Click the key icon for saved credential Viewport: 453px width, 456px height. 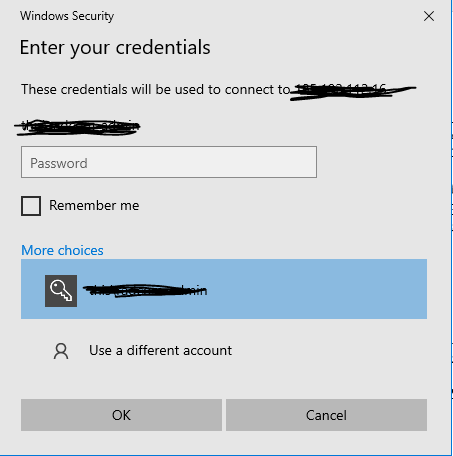[61, 291]
